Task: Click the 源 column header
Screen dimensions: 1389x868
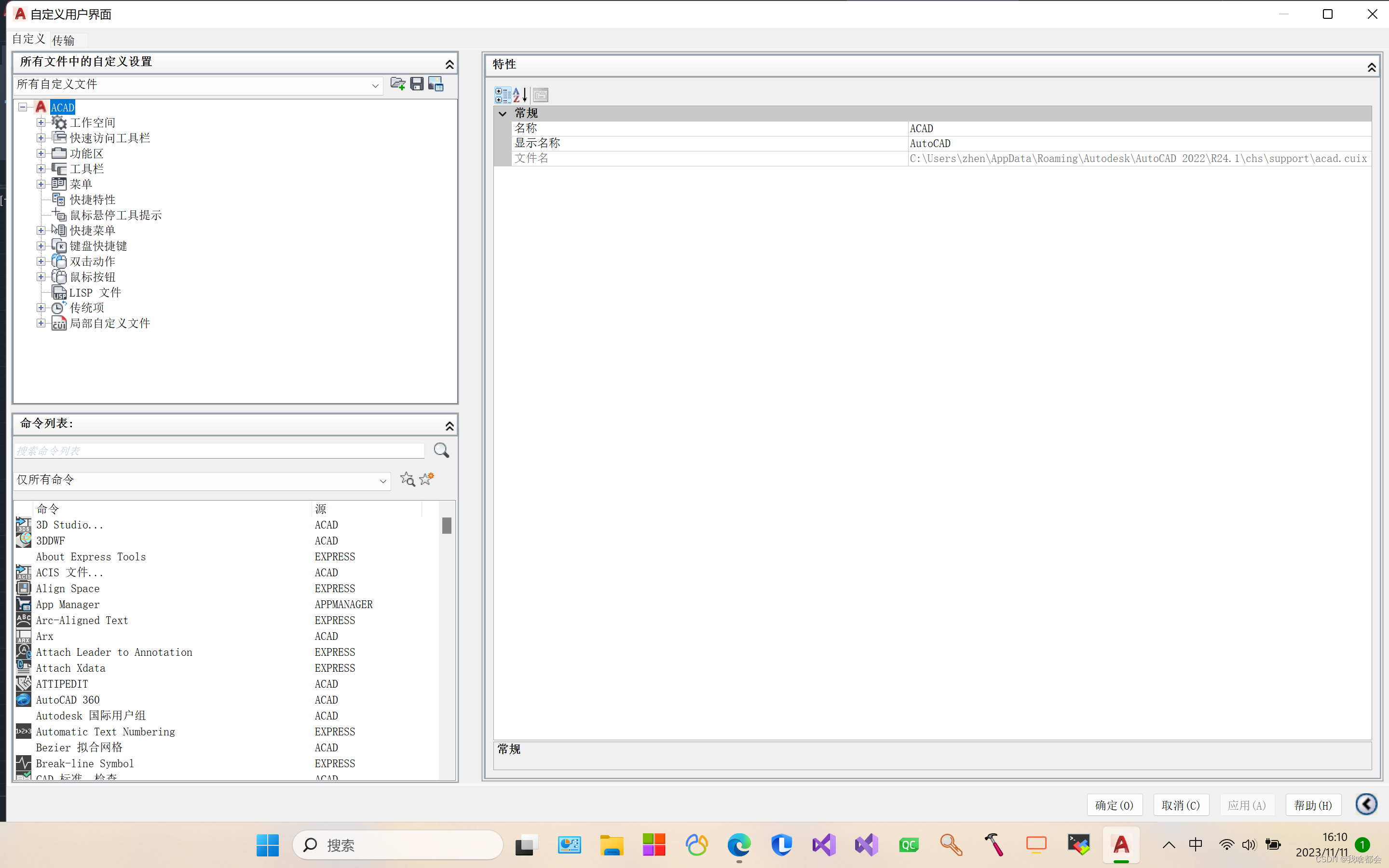Action: click(x=368, y=509)
